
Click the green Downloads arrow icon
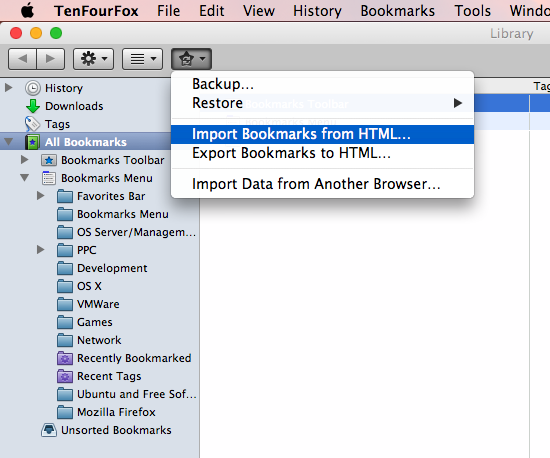click(x=33, y=106)
